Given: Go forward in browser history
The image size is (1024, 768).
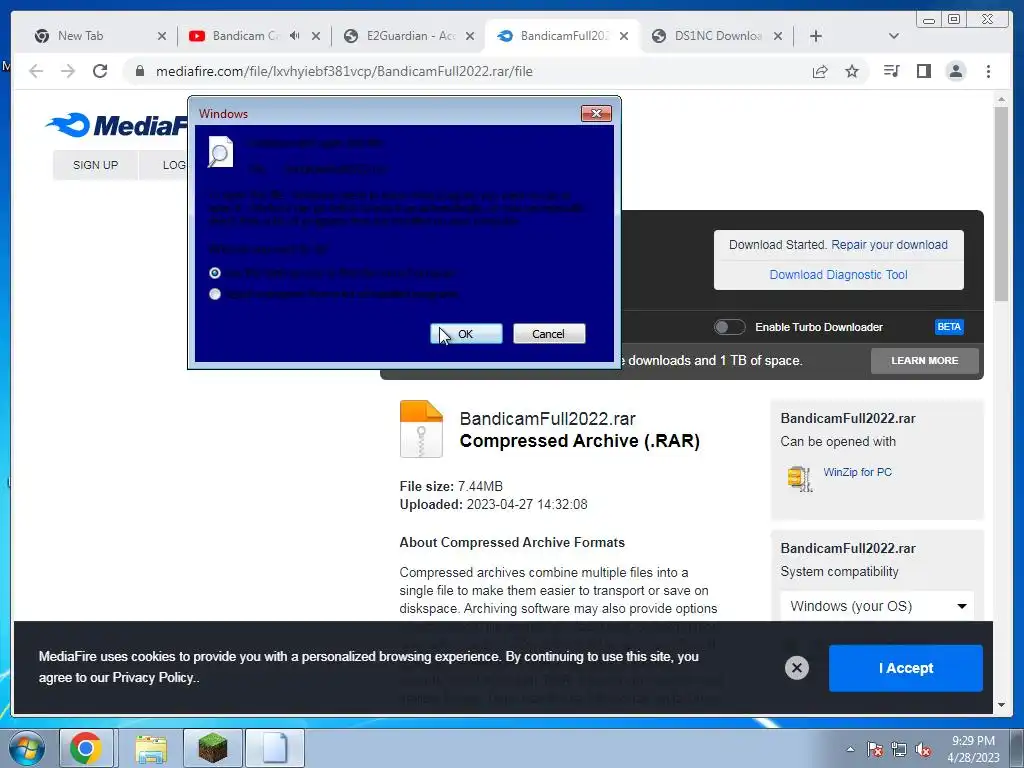Looking at the screenshot, I should (68, 71).
